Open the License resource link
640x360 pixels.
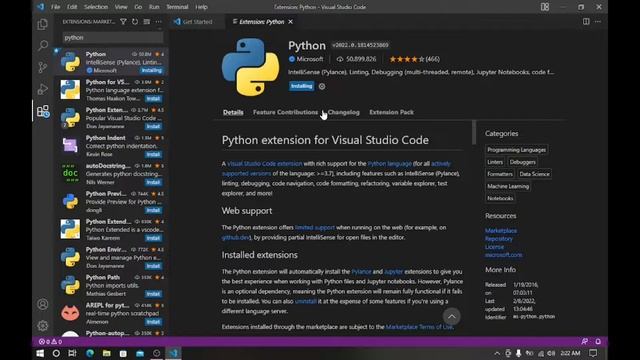(494, 247)
